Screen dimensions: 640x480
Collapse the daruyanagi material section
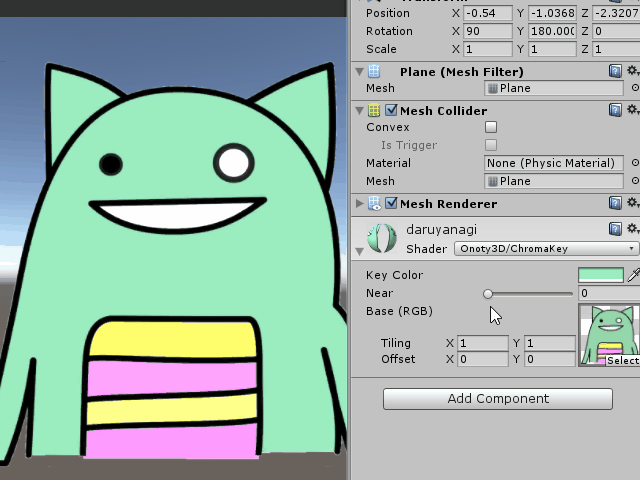[x=360, y=251]
